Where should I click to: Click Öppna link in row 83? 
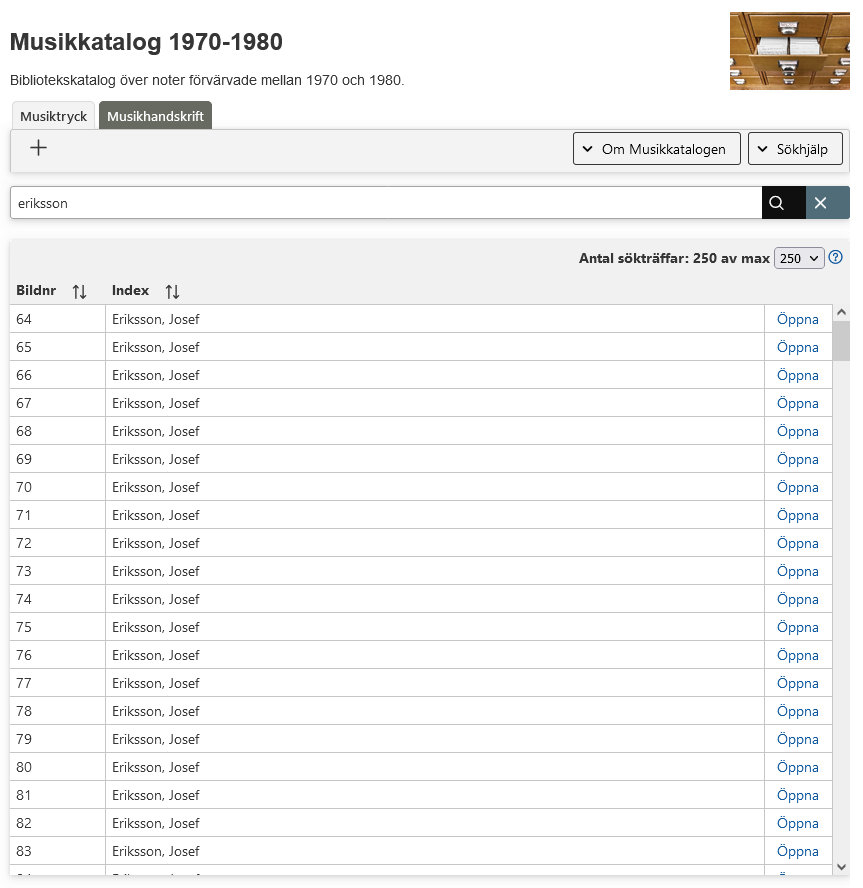point(797,852)
